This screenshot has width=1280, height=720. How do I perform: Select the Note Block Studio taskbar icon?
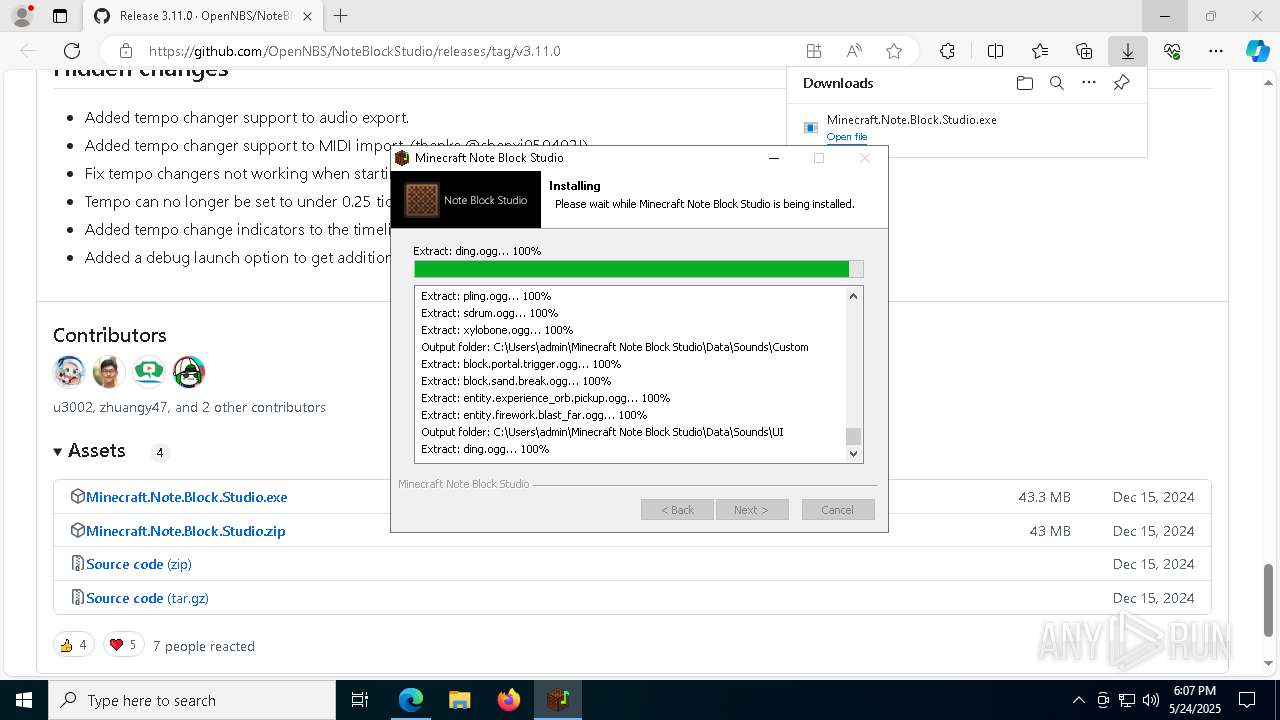[x=557, y=700]
